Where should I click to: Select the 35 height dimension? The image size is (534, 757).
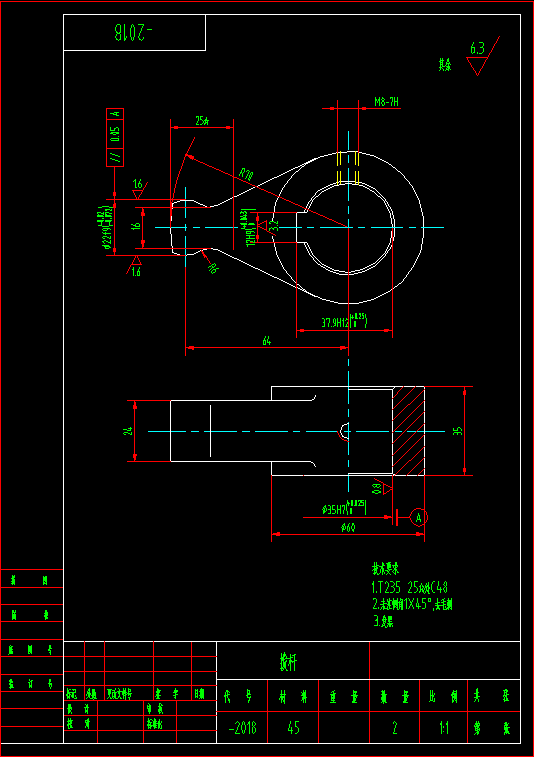click(458, 431)
